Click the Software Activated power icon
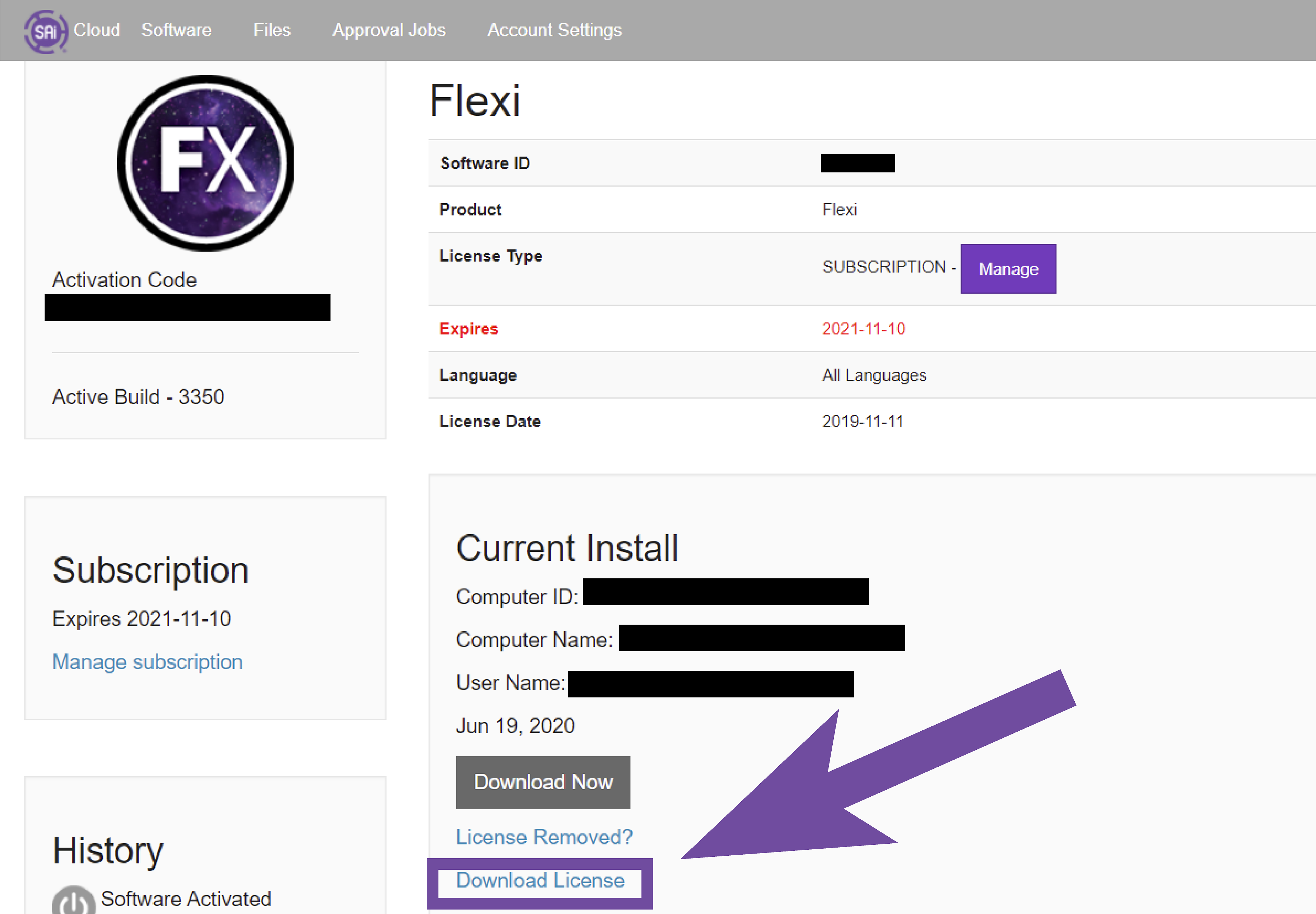The width and height of the screenshot is (1316, 914). click(74, 900)
